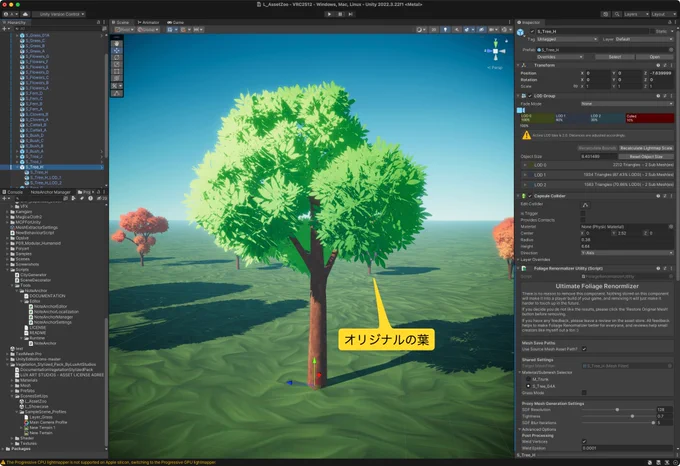Open Capsule Collider more options menu
This screenshot has height=466, width=680.
point(671,196)
